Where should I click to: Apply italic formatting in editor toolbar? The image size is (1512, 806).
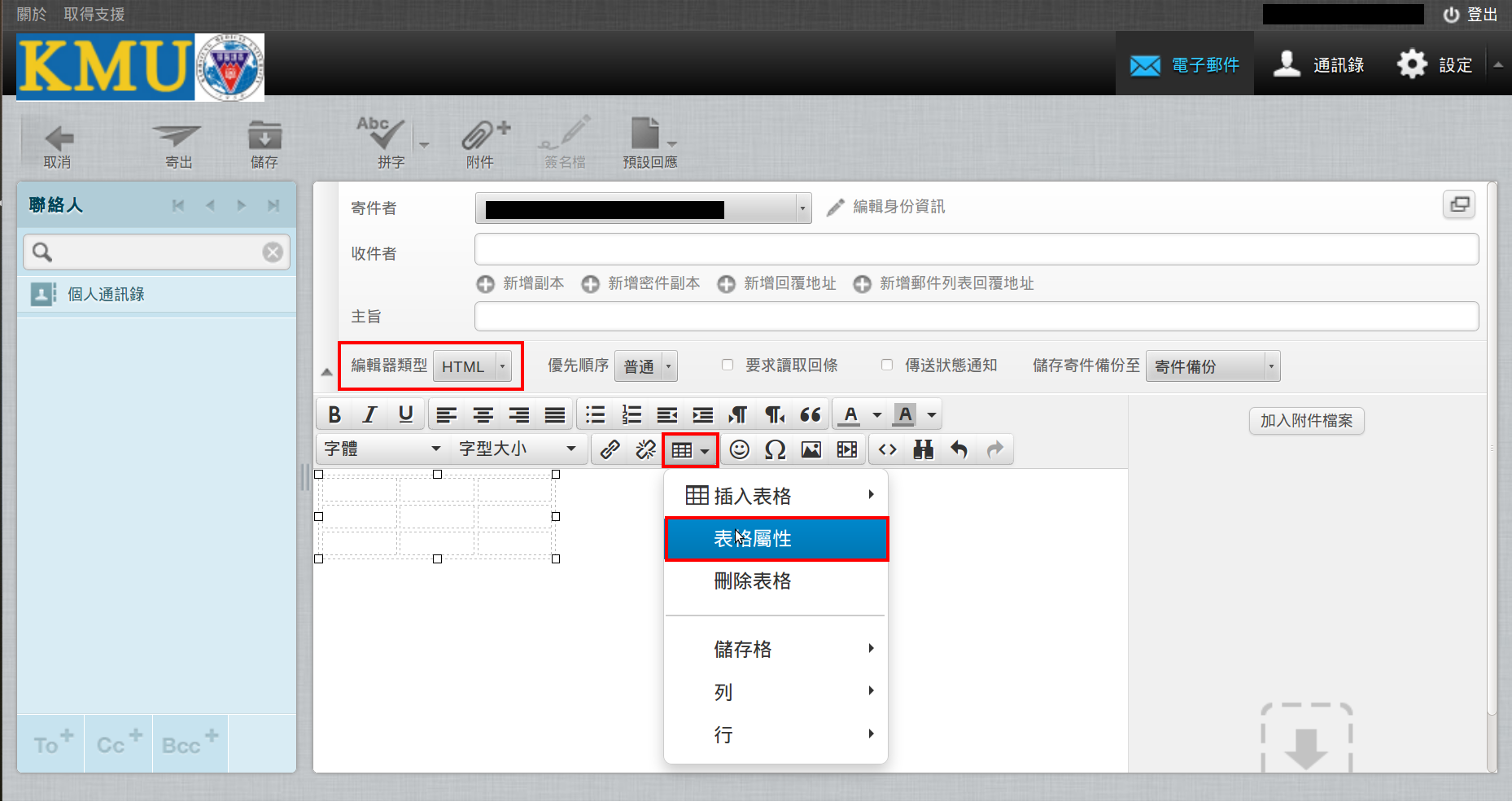[370, 414]
